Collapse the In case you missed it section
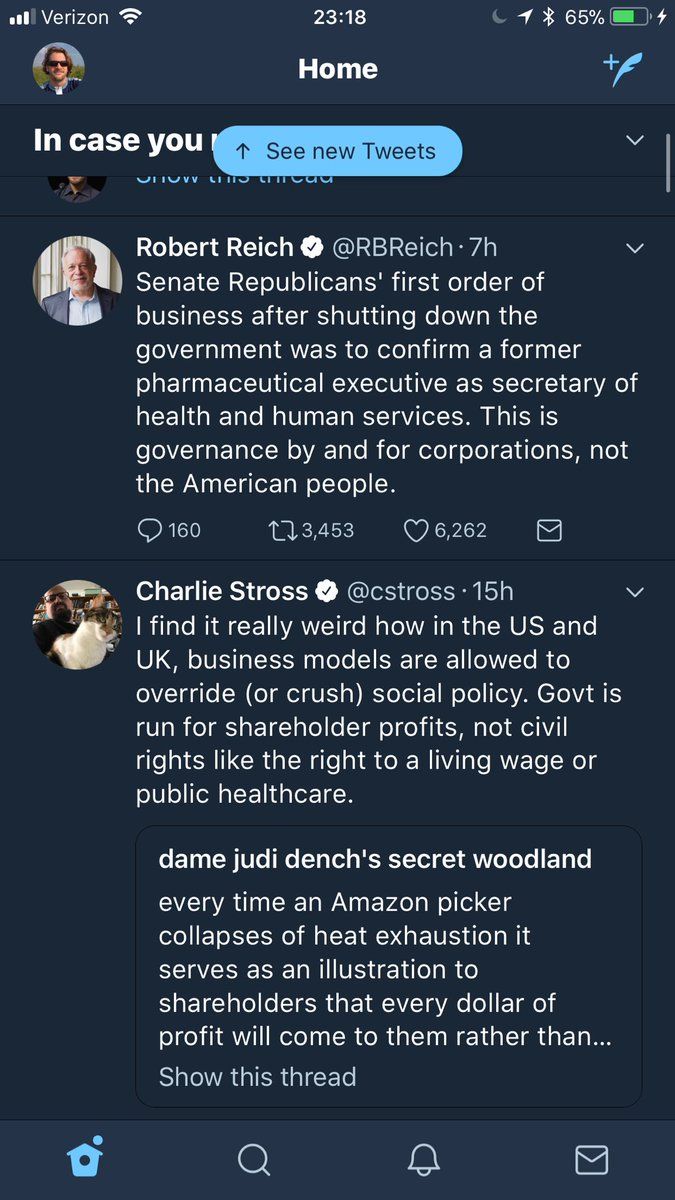The image size is (675, 1200). point(635,140)
